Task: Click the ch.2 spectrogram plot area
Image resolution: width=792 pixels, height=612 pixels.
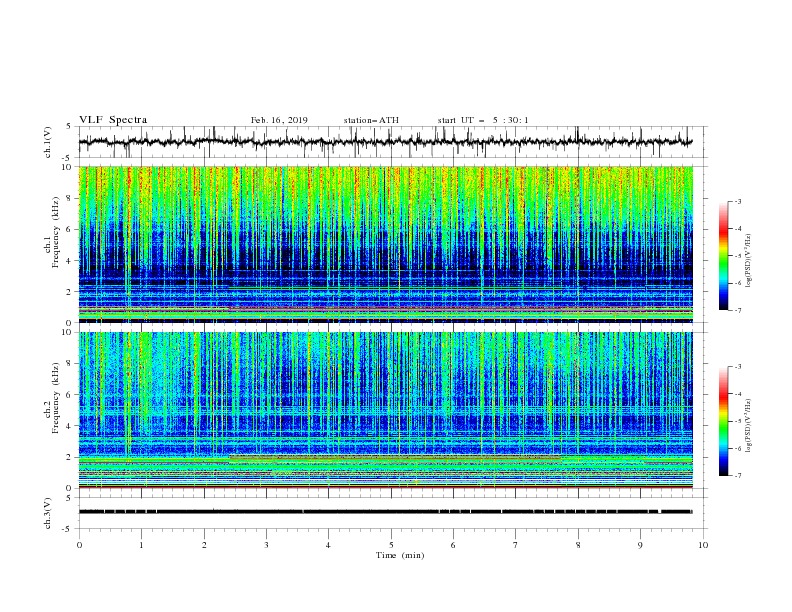Action: (386, 410)
